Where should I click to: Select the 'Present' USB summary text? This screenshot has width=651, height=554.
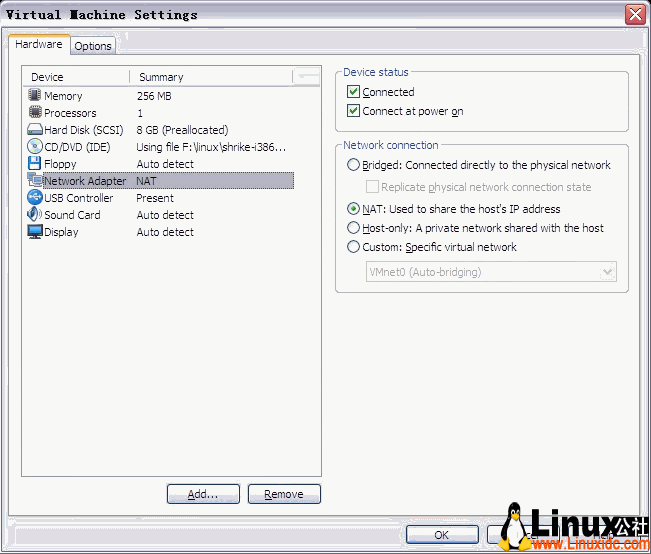coord(155,198)
